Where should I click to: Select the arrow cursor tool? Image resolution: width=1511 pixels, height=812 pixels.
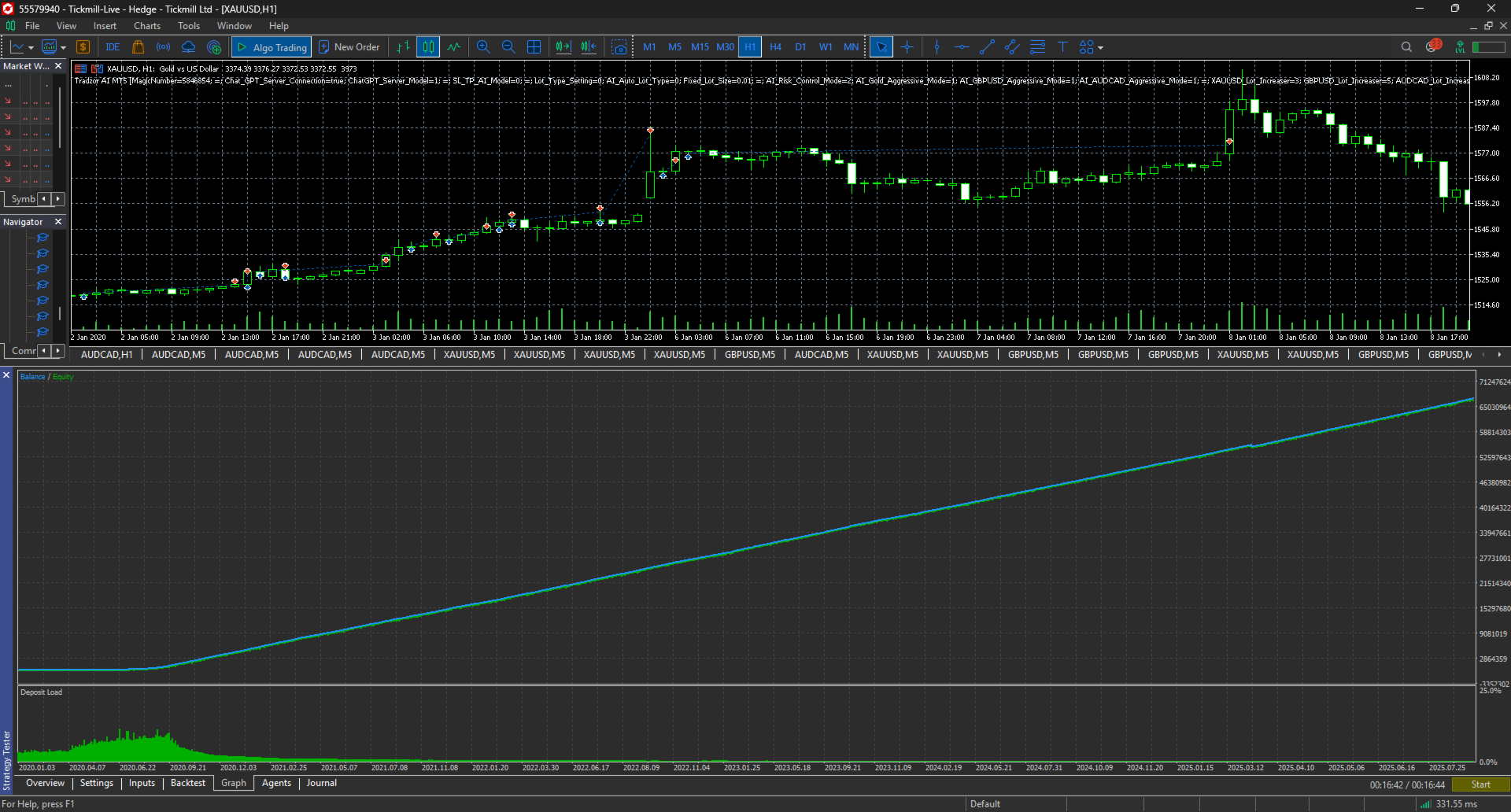tap(881, 47)
